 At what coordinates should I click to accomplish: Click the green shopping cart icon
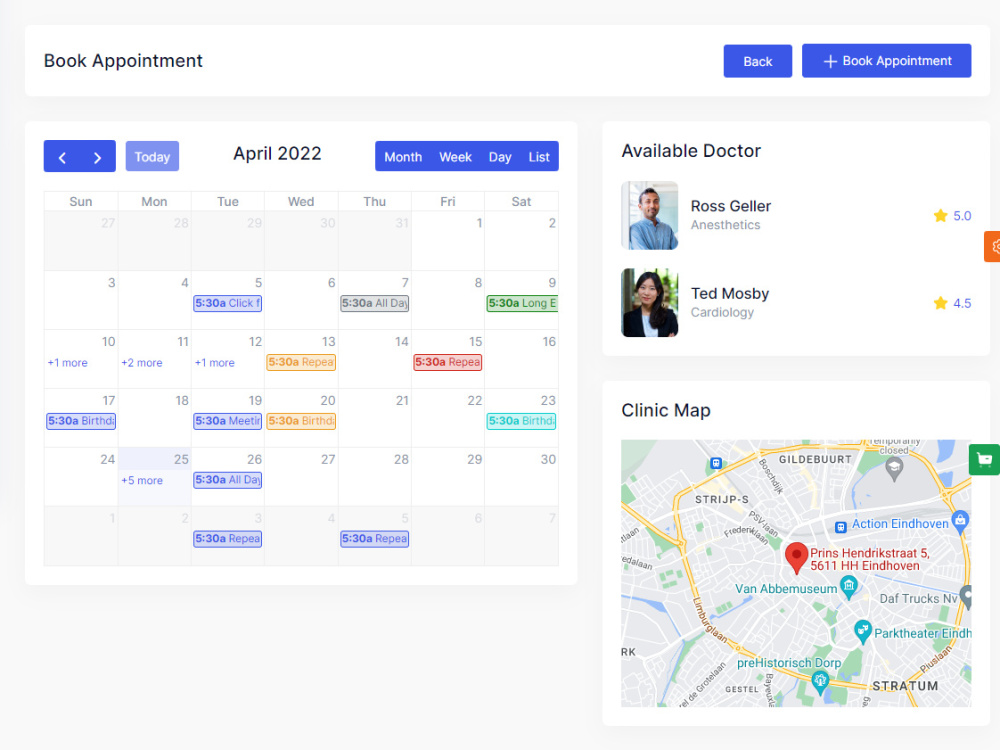pyautogui.click(x=985, y=459)
